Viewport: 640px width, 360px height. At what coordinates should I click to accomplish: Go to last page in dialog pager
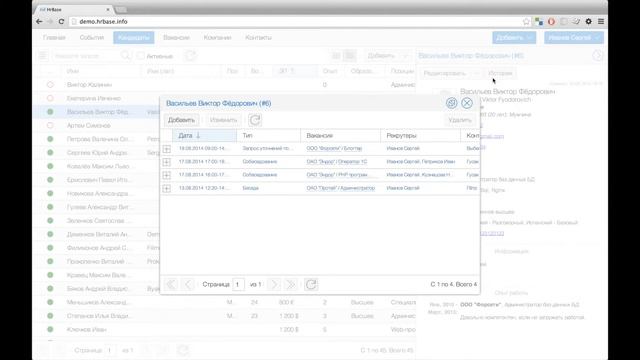click(290, 284)
